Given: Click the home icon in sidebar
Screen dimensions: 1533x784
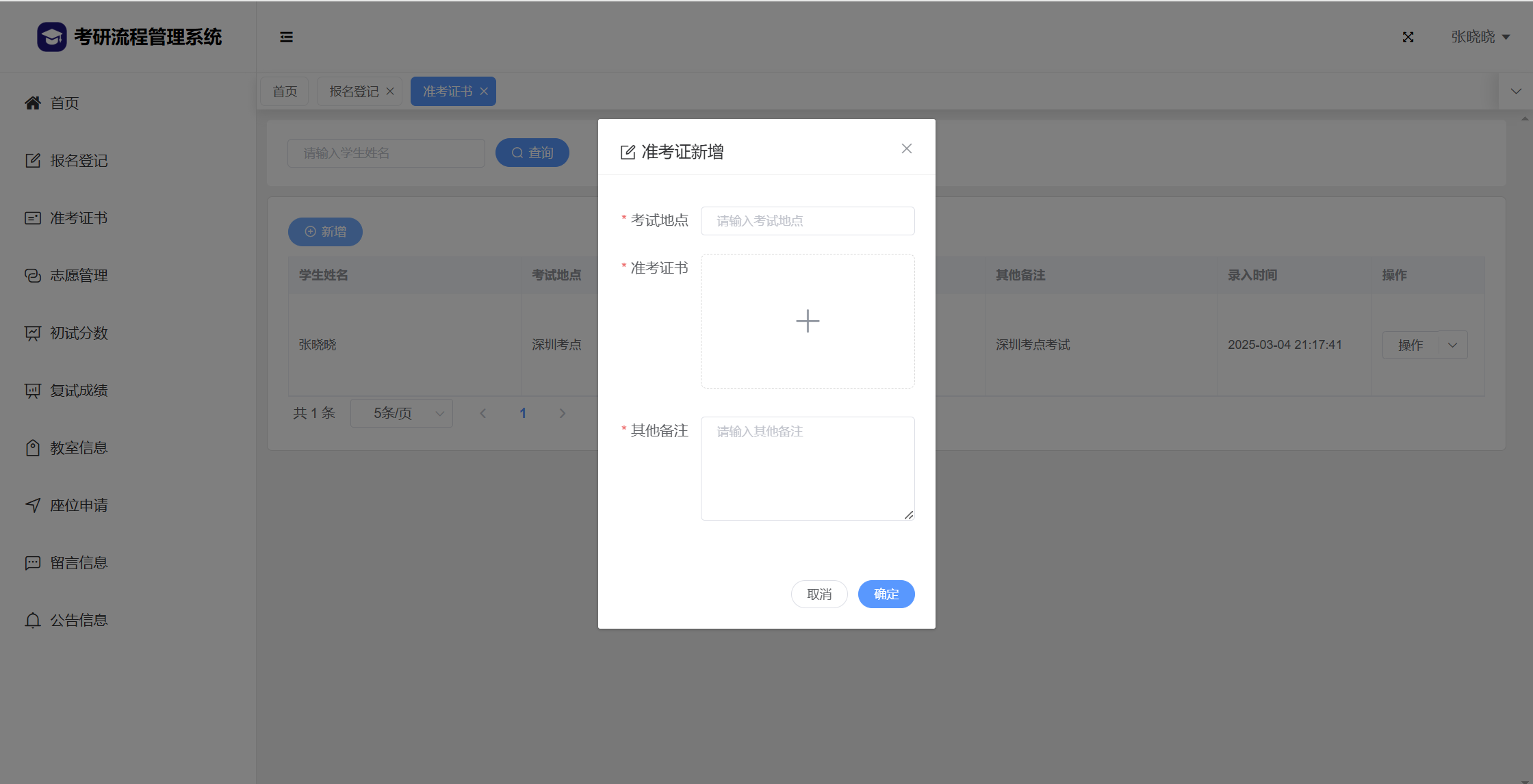Looking at the screenshot, I should (x=33, y=103).
